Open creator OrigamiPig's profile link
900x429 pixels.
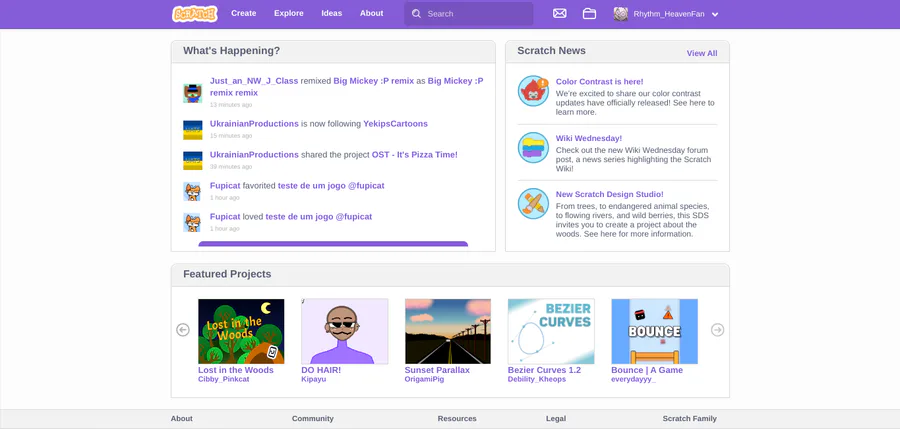[x=424, y=379]
